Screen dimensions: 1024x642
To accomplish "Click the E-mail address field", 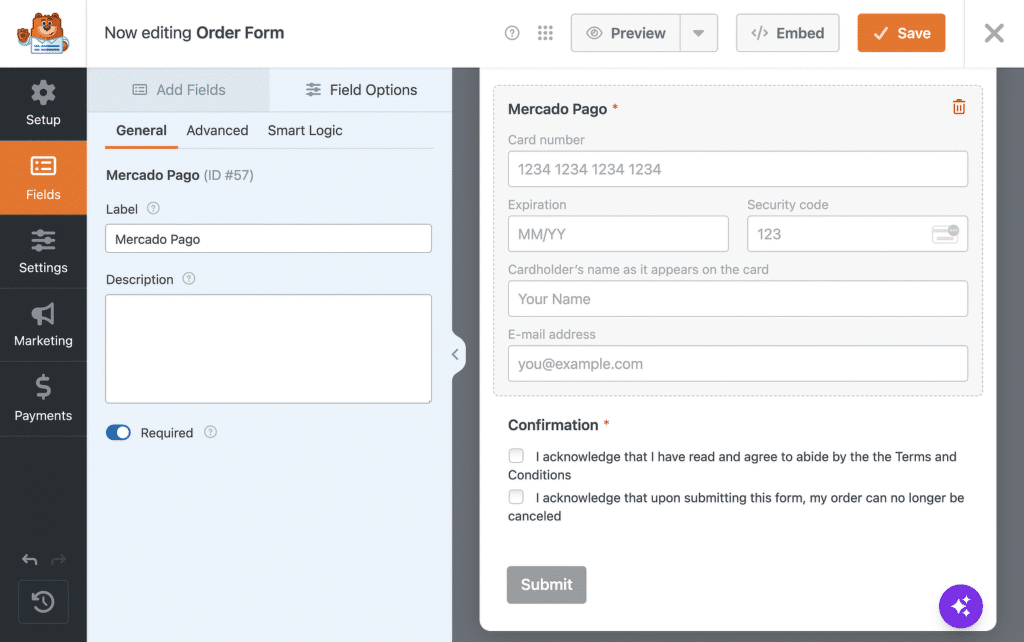I will click(x=738, y=364).
